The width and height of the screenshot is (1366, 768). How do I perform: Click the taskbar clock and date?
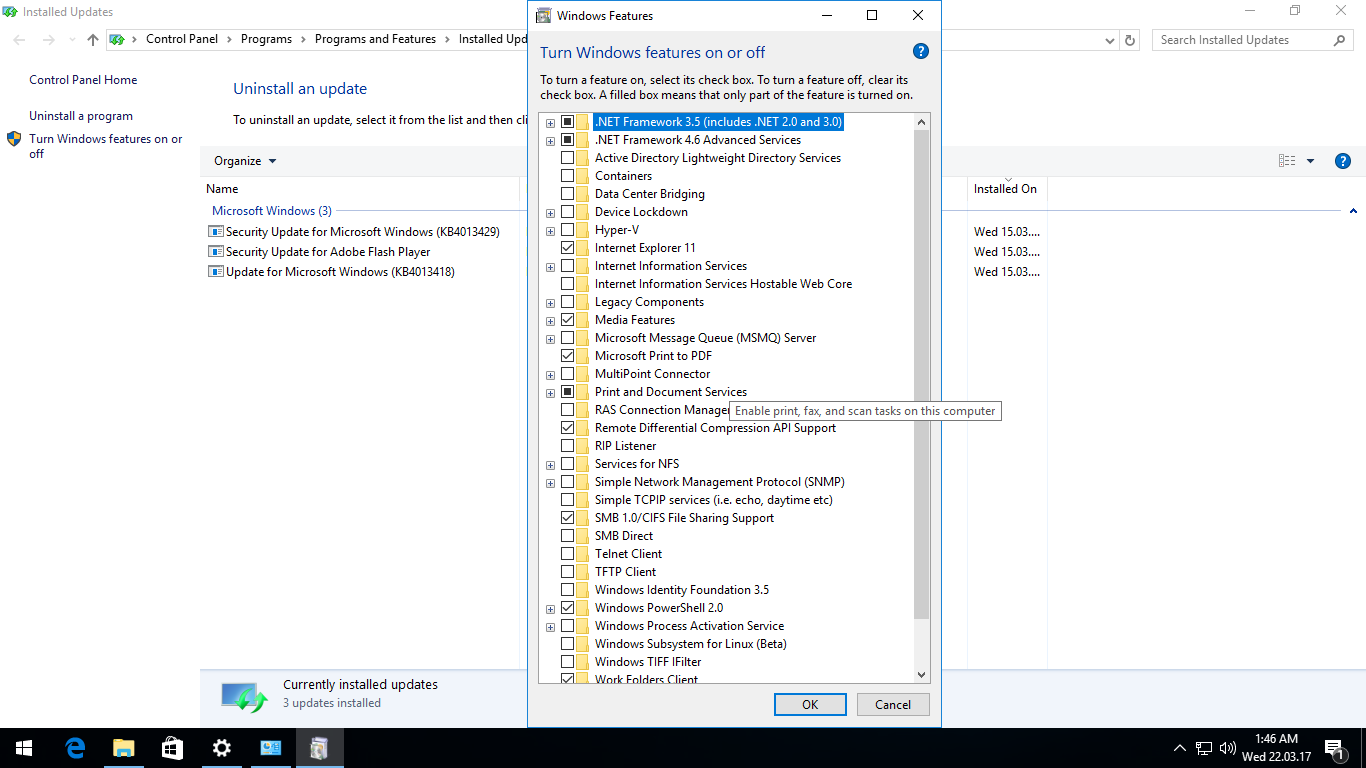(x=1276, y=748)
